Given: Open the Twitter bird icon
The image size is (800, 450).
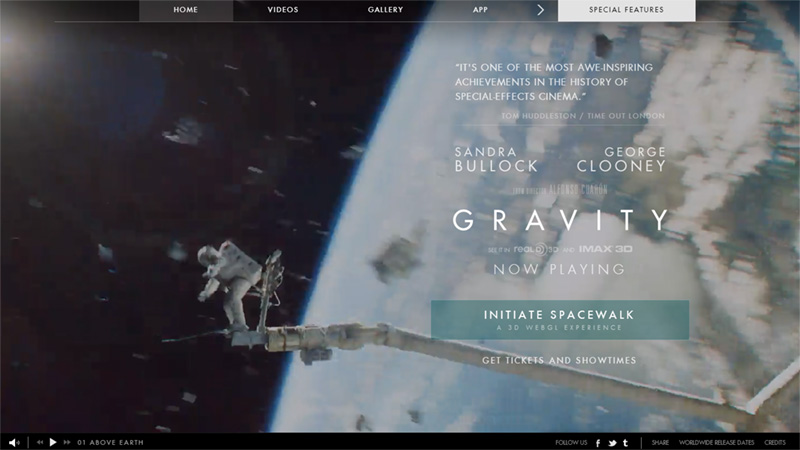Looking at the screenshot, I should [x=612, y=443].
